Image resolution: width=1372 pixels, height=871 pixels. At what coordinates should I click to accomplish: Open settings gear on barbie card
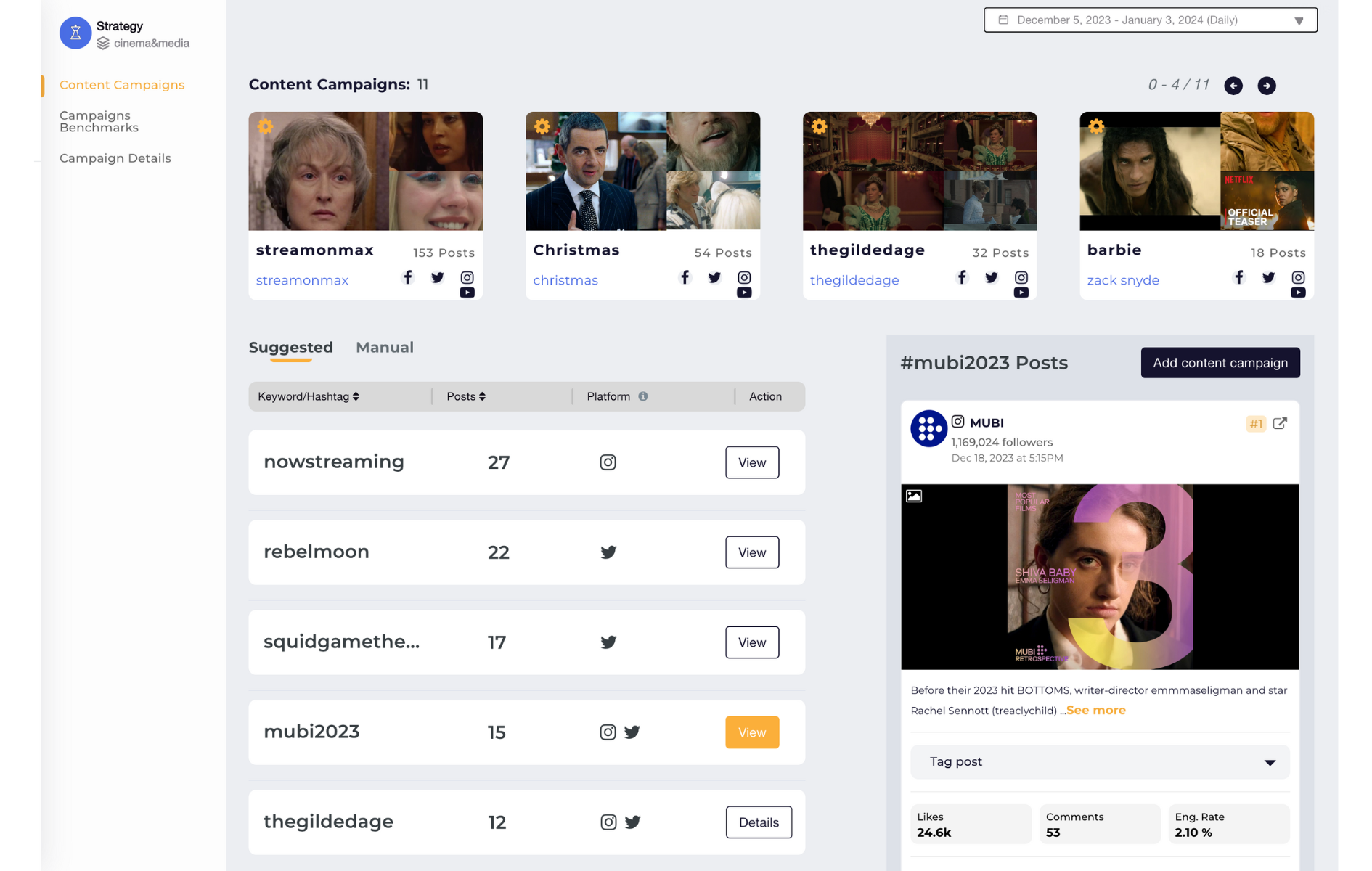click(1096, 126)
